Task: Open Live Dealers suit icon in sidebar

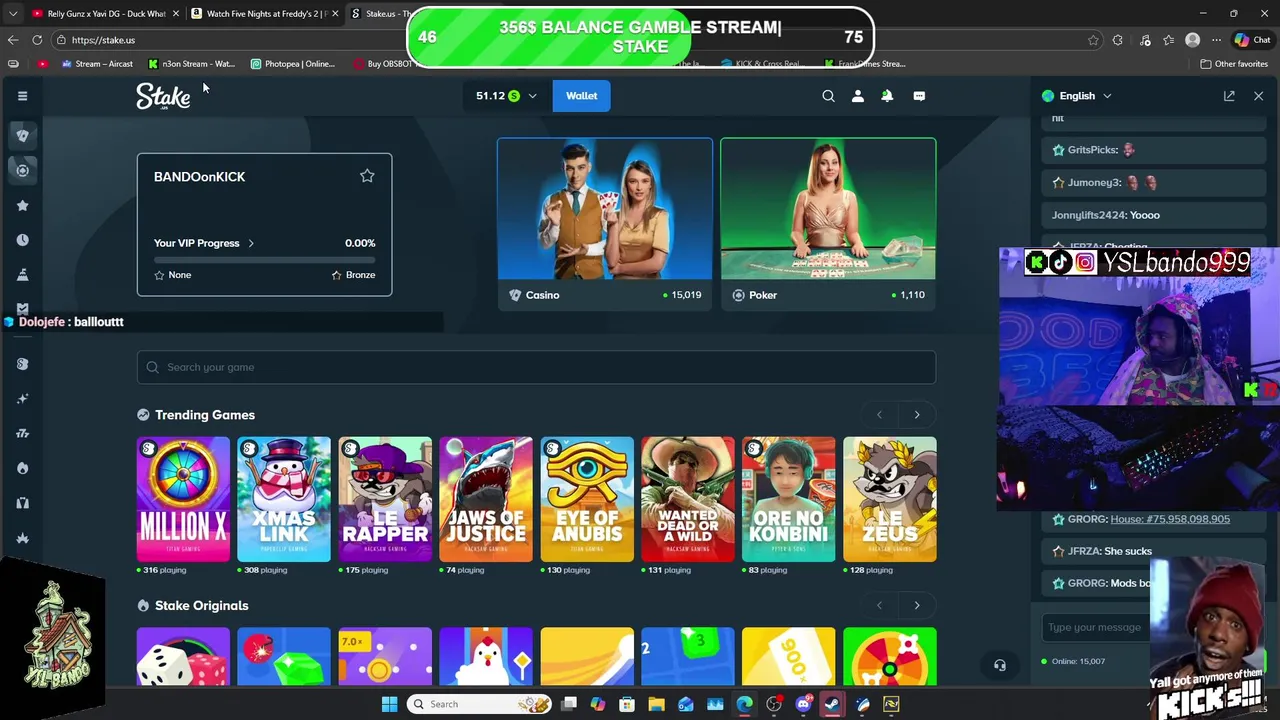Action: click(22, 503)
